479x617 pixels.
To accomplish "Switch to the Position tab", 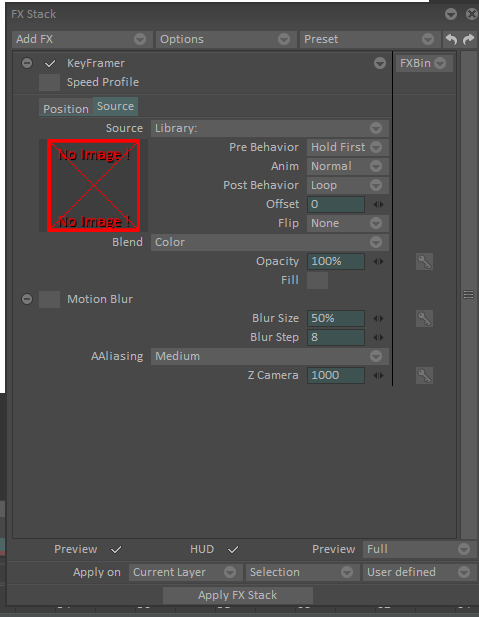I will click(66, 109).
